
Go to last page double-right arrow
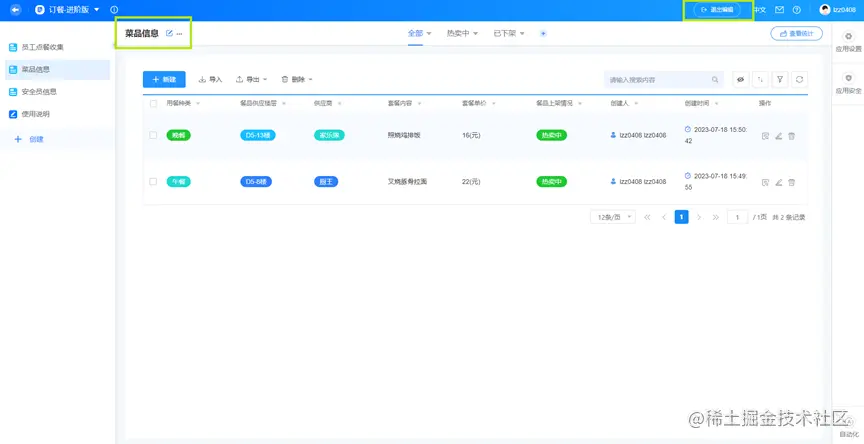pyautogui.click(x=716, y=217)
